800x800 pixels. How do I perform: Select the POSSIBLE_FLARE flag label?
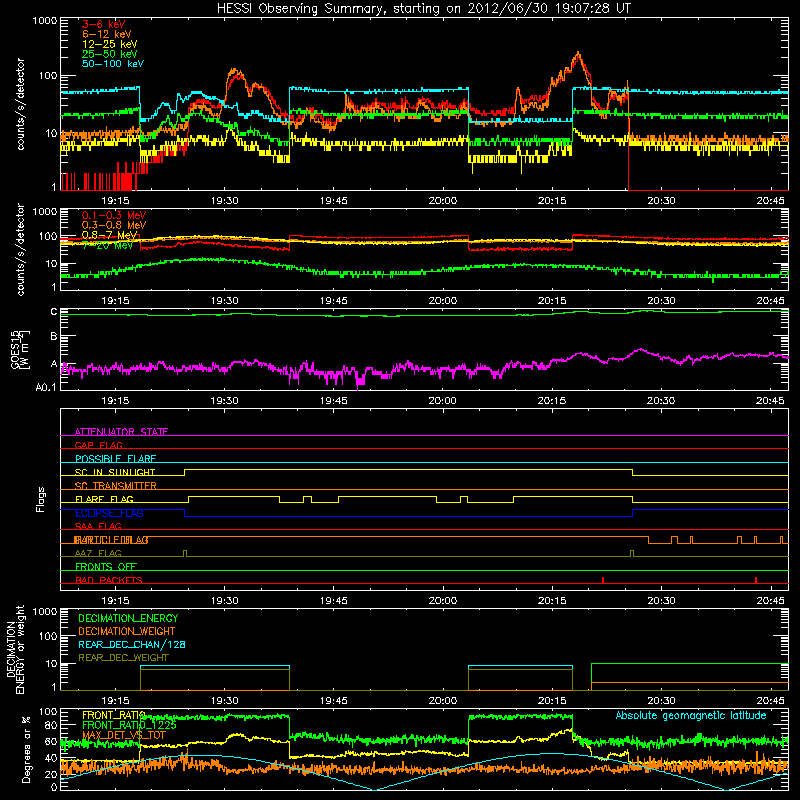115,459
